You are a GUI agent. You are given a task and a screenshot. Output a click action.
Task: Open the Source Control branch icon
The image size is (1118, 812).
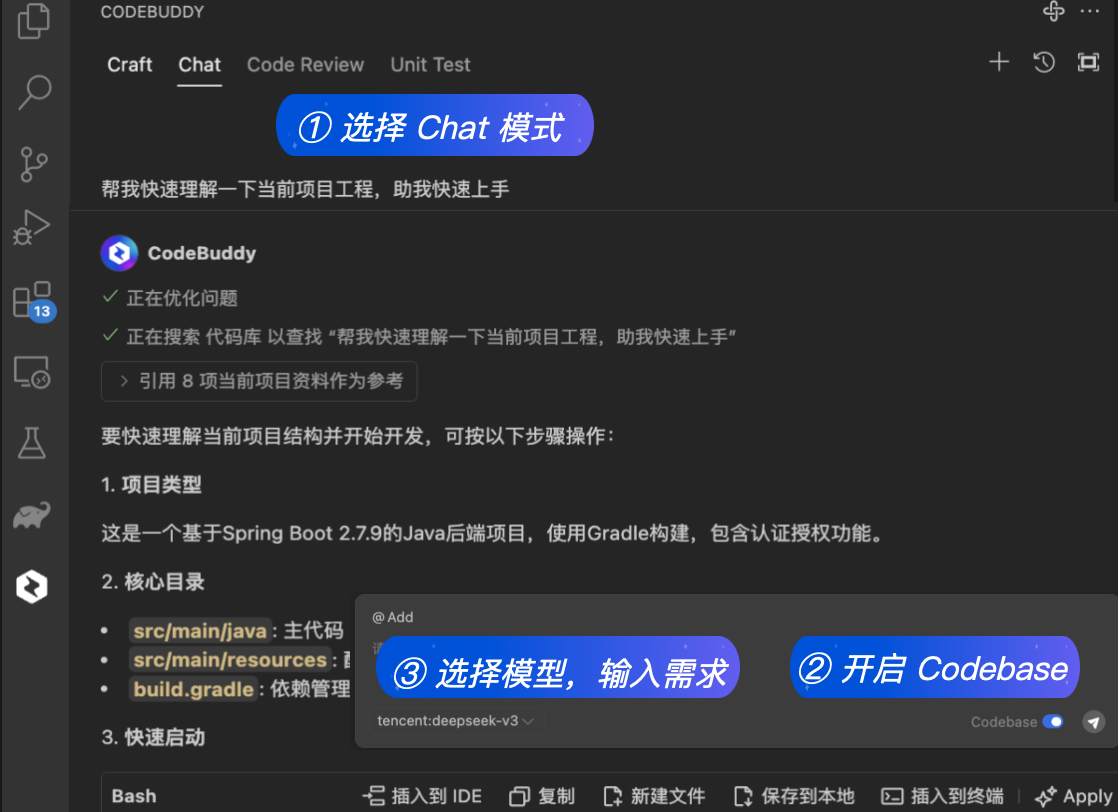(34, 165)
